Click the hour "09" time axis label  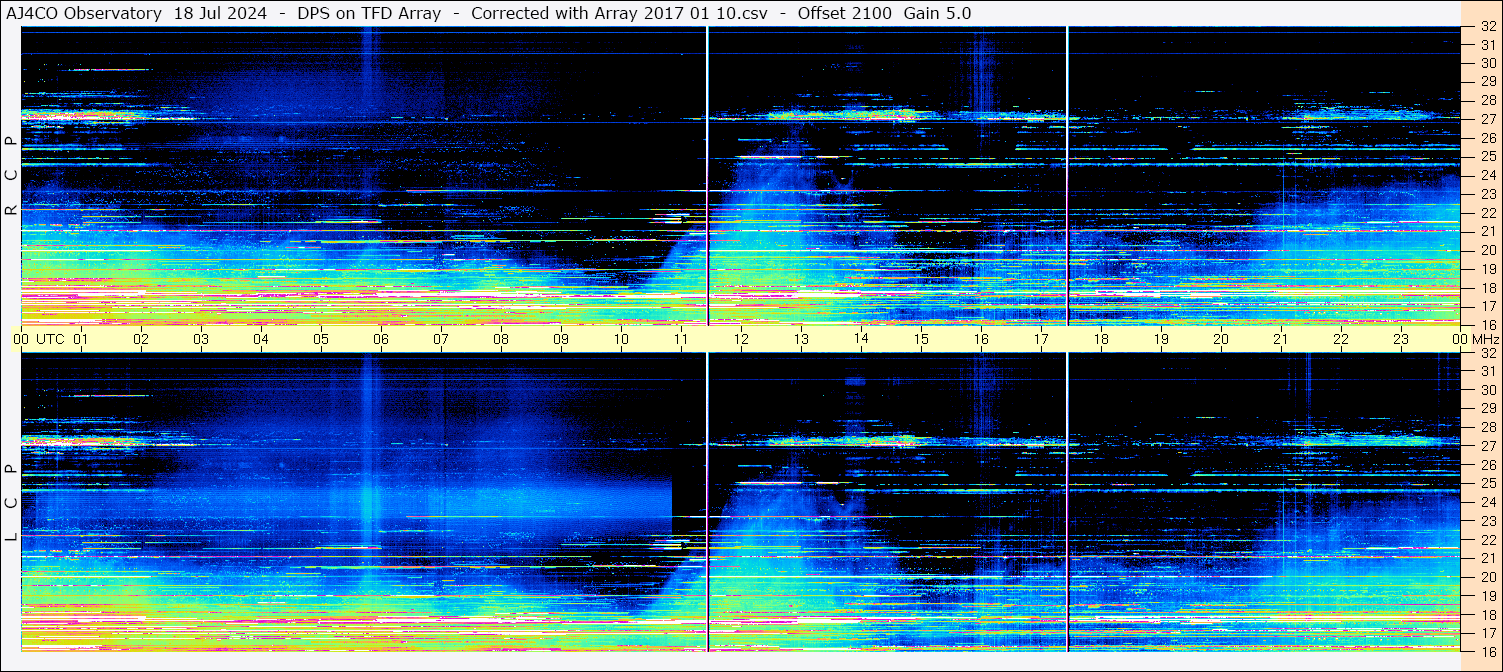(x=561, y=339)
